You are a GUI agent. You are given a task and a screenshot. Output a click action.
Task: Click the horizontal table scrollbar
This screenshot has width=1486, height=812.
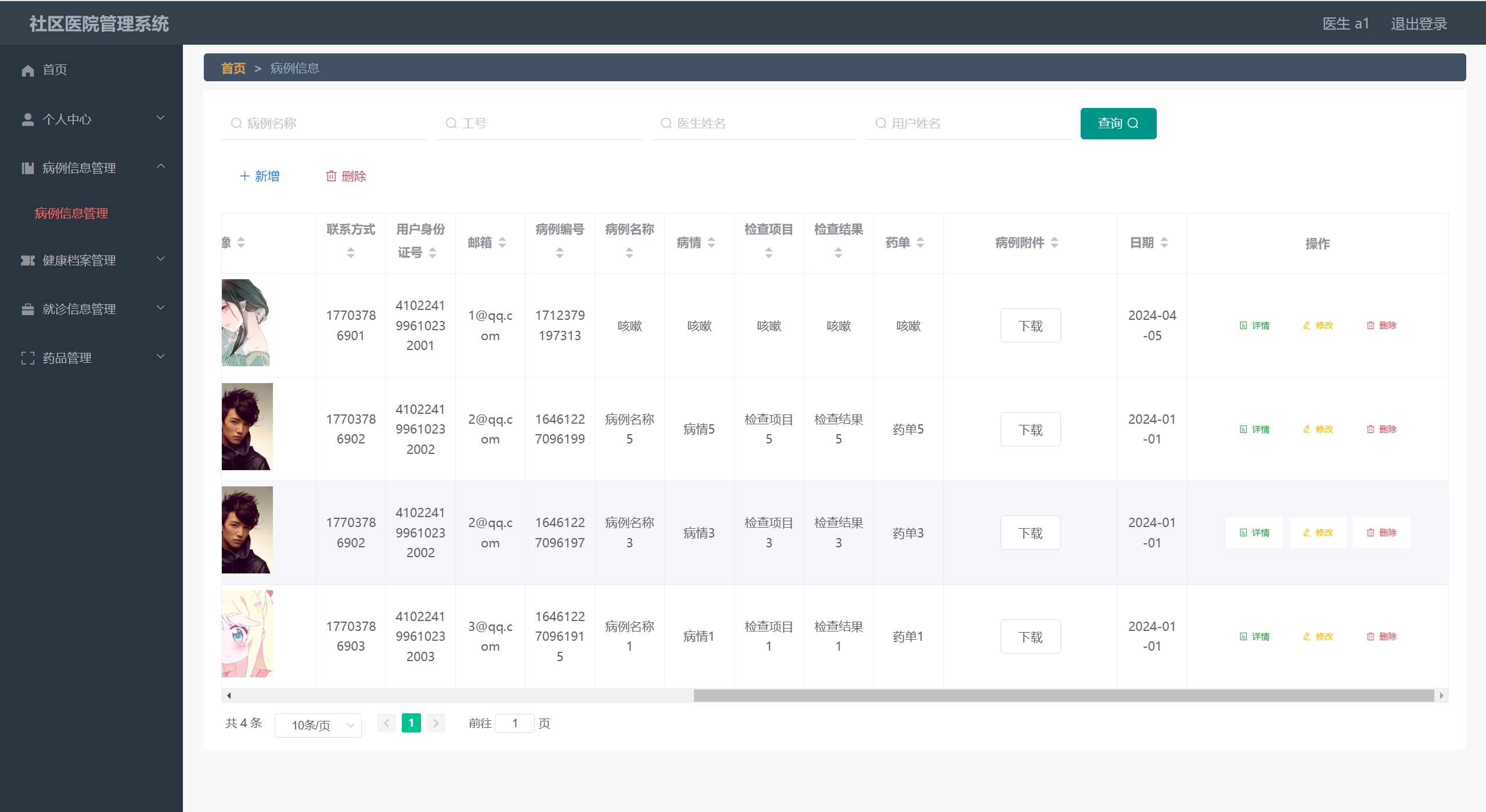point(1063,695)
